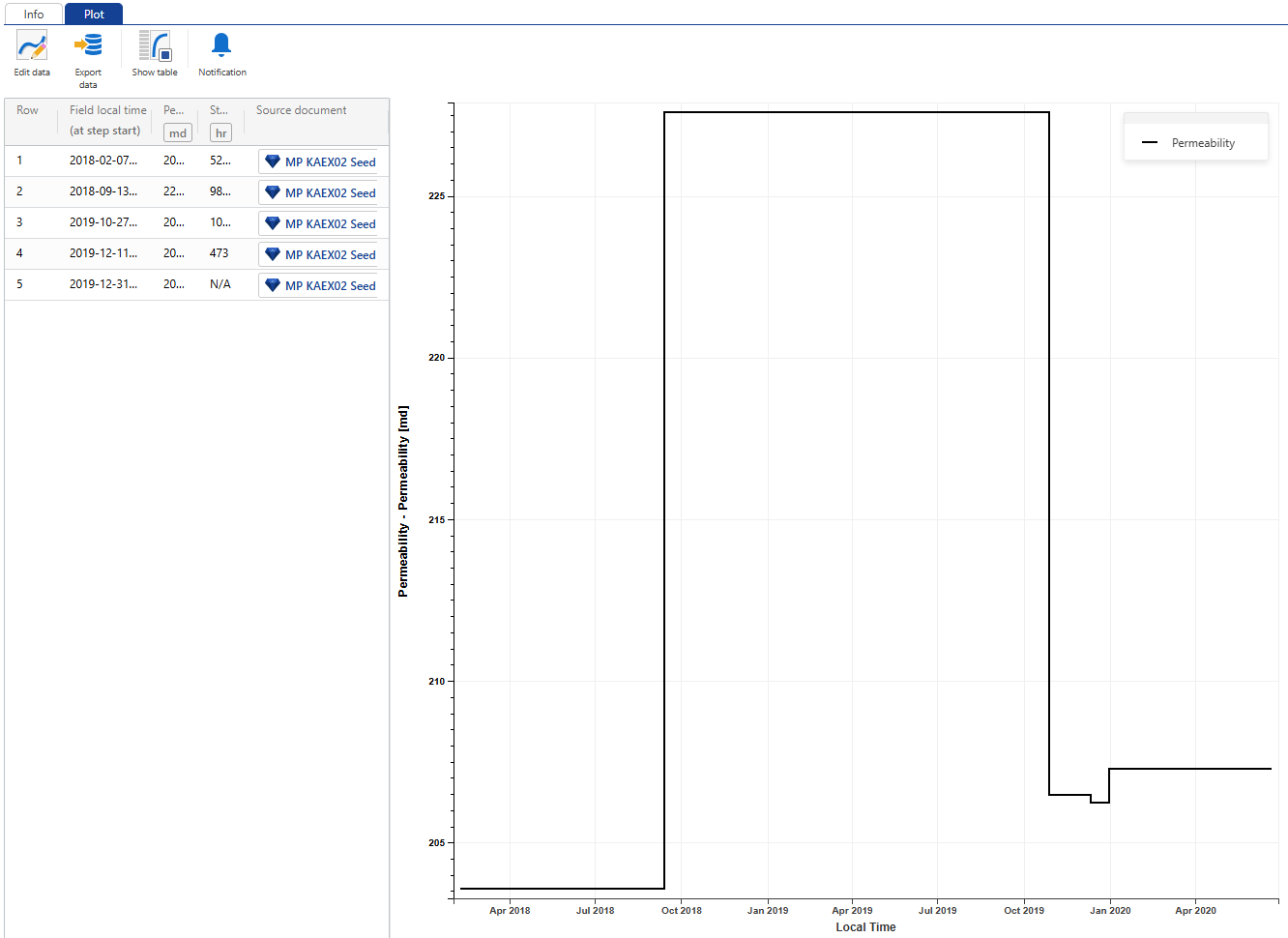Click the Permeability y-axis title
This screenshot has height=938, width=1288.
click(403, 501)
